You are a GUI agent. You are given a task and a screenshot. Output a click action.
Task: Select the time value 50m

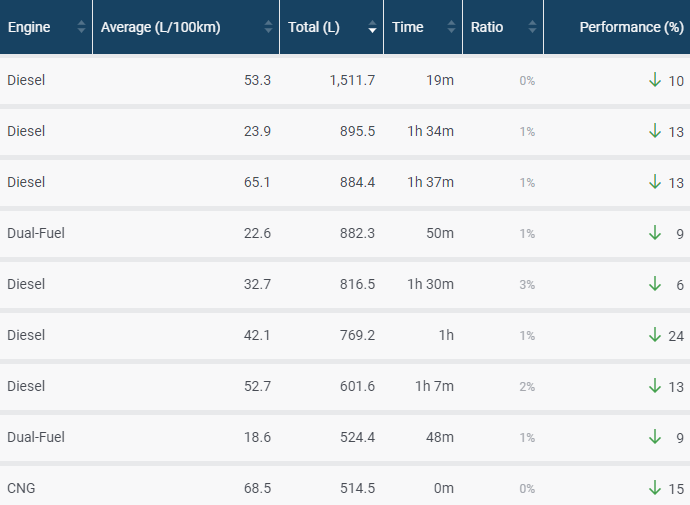tap(440, 233)
